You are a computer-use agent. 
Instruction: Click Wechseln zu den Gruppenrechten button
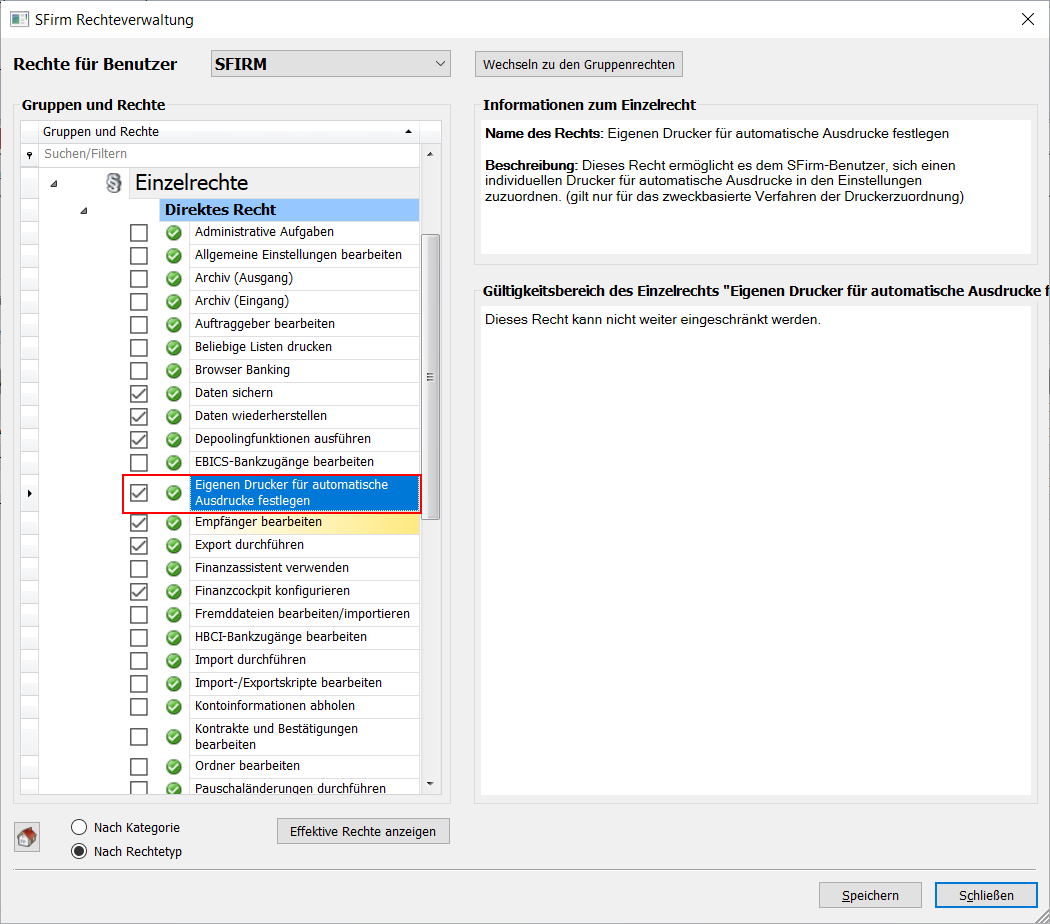click(x=579, y=64)
